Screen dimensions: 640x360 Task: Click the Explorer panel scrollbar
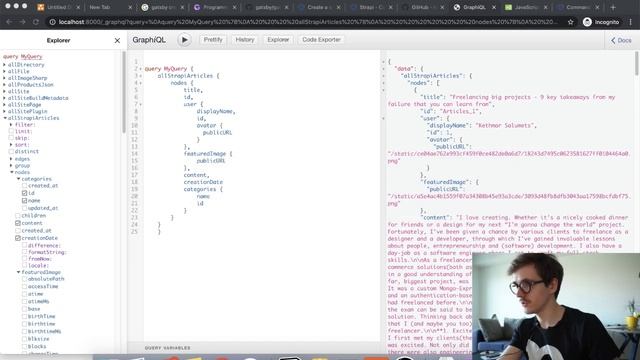pyautogui.click(x=123, y=92)
